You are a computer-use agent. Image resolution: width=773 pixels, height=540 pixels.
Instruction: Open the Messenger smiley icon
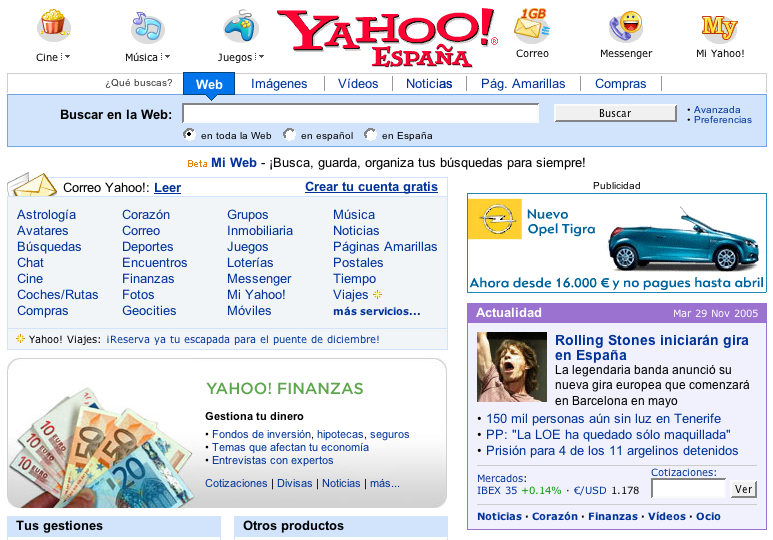[x=626, y=25]
